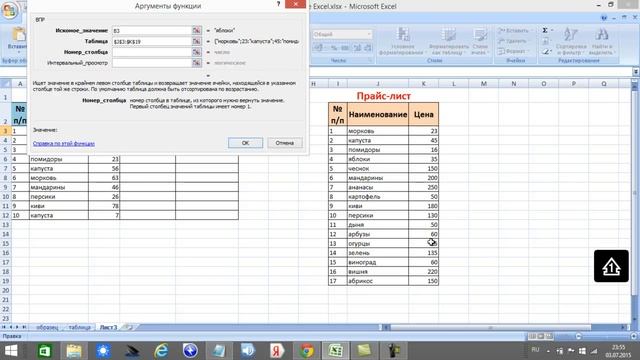The width and height of the screenshot is (640, 360).
Task: Click Условное форматирование ribbon icon
Action: pos(402,41)
